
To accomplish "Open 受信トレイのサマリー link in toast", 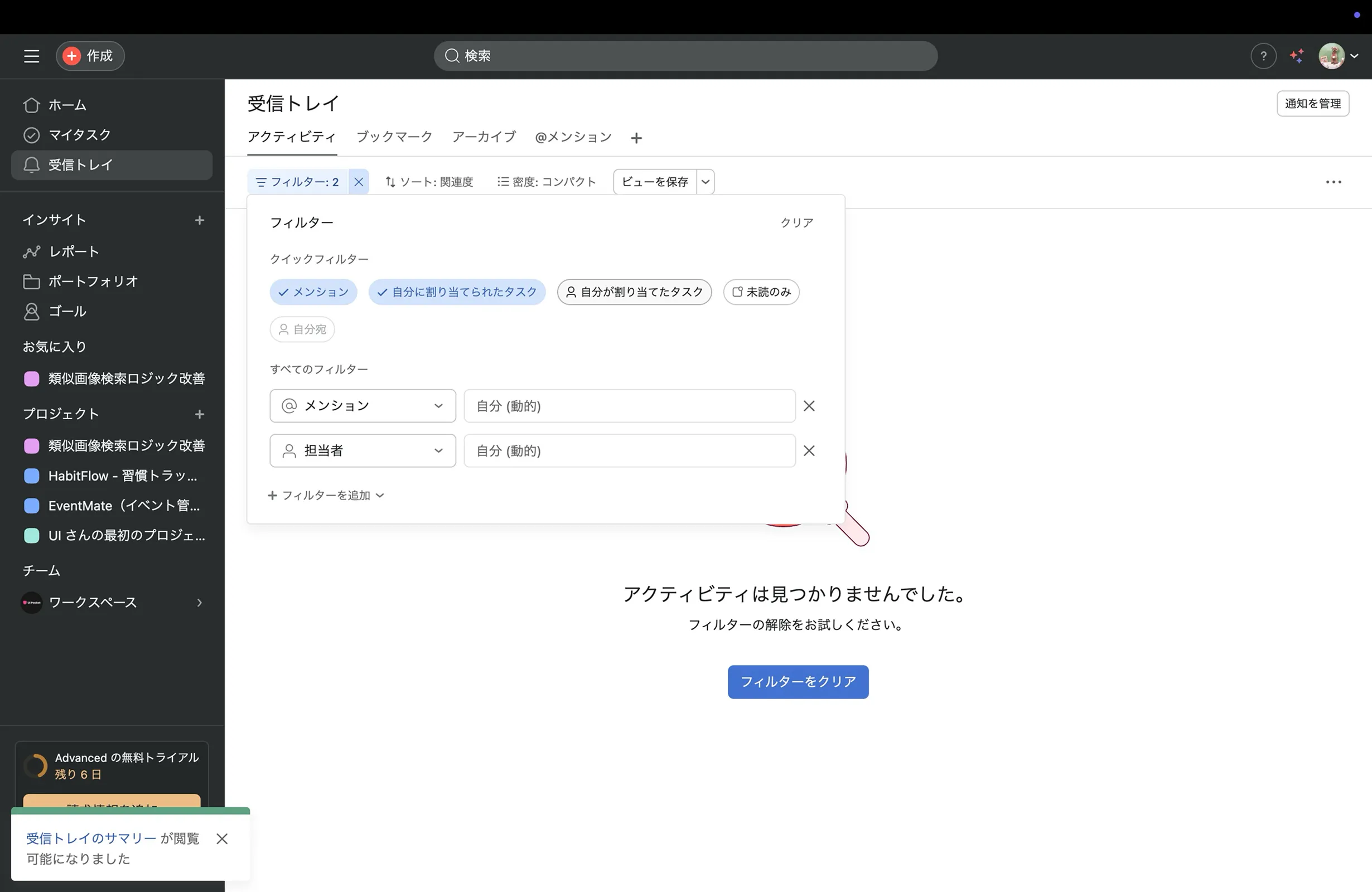I will (91, 839).
